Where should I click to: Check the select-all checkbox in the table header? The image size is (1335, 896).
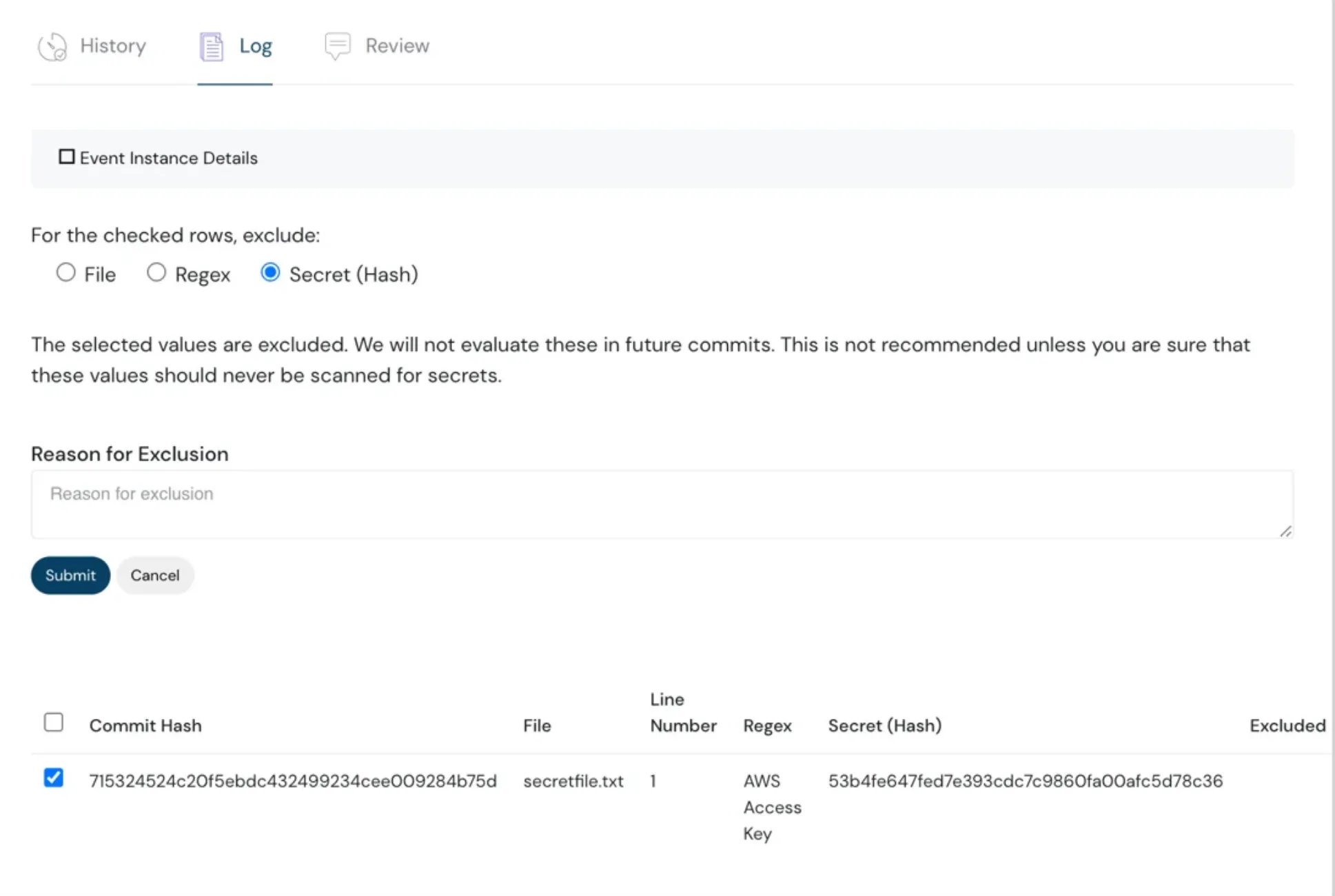54,722
